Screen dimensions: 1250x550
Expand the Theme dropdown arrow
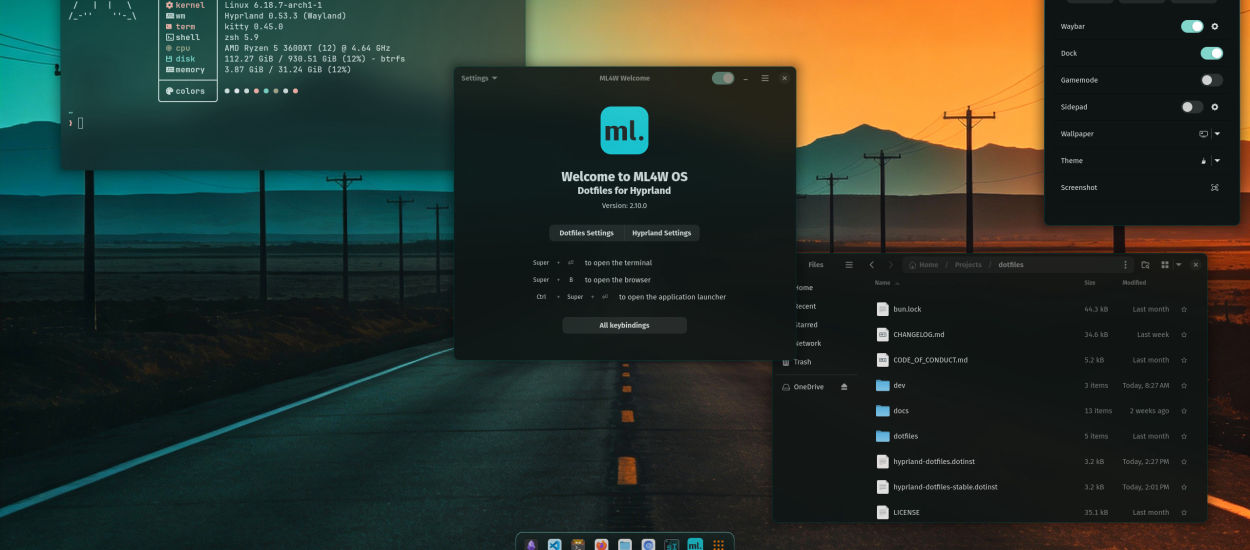tap(1217, 161)
